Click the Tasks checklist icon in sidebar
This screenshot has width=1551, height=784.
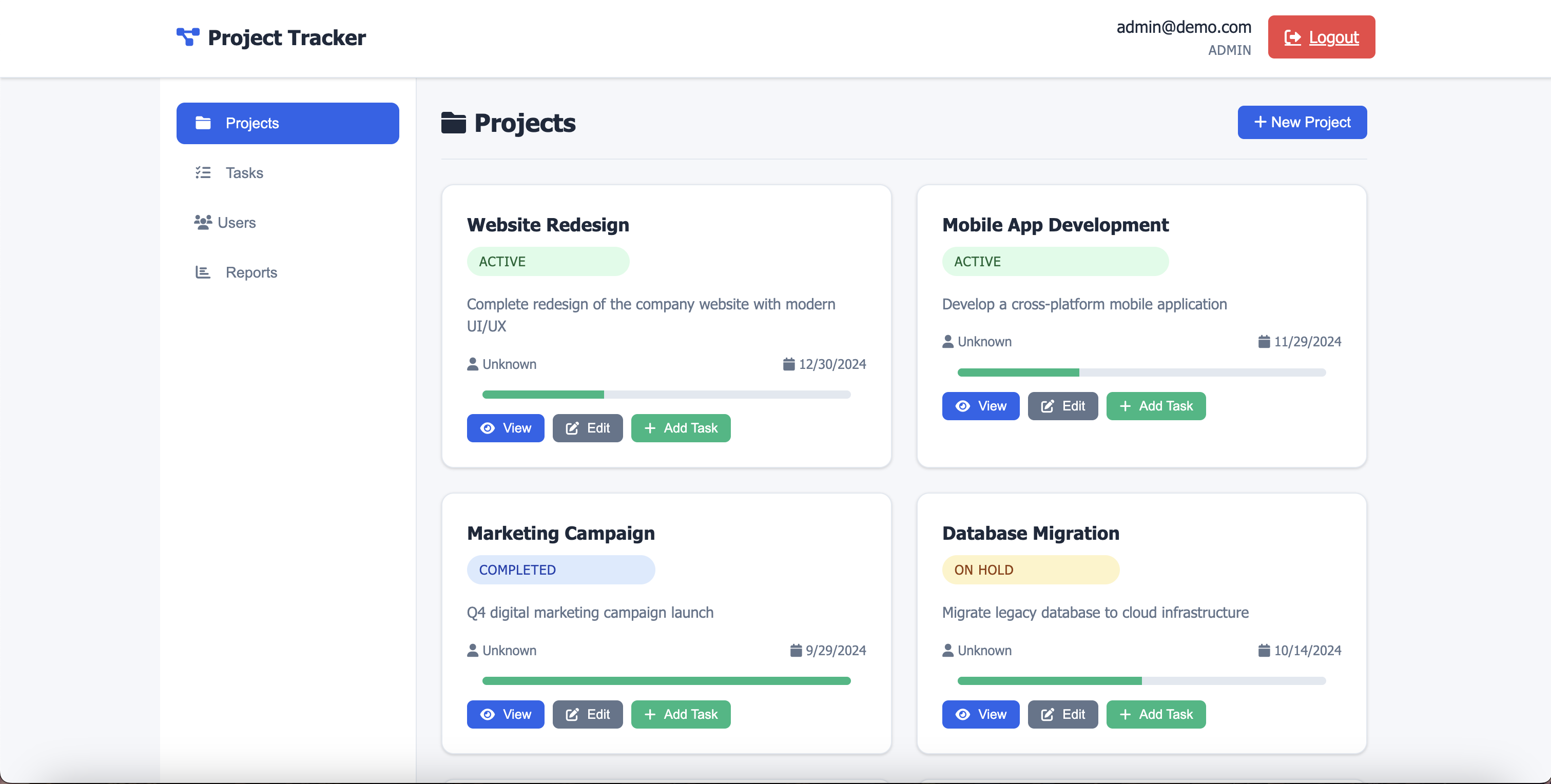click(203, 173)
